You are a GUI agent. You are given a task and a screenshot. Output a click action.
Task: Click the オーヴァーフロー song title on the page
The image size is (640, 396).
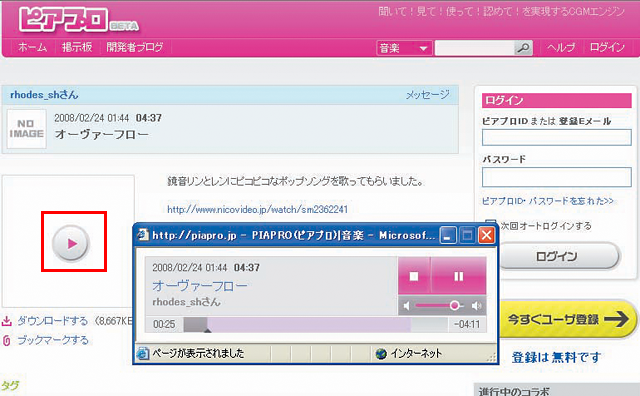pyautogui.click(x=101, y=134)
